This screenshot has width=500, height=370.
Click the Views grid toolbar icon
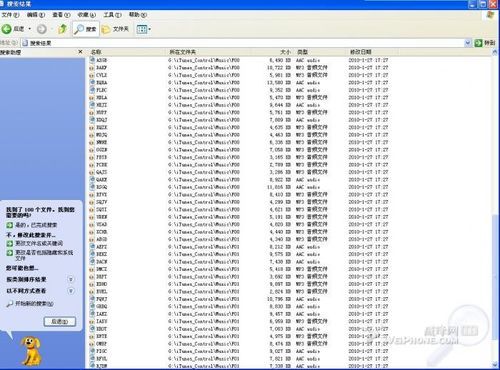[142, 29]
